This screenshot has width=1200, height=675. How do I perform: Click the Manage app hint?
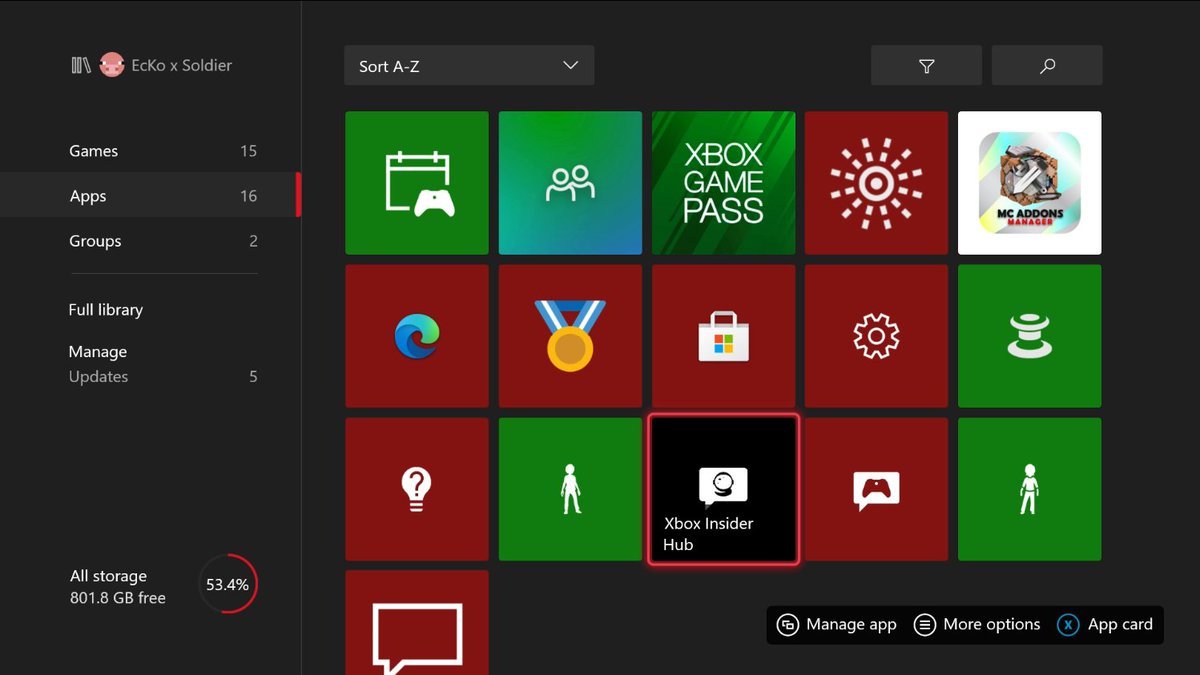pos(837,624)
